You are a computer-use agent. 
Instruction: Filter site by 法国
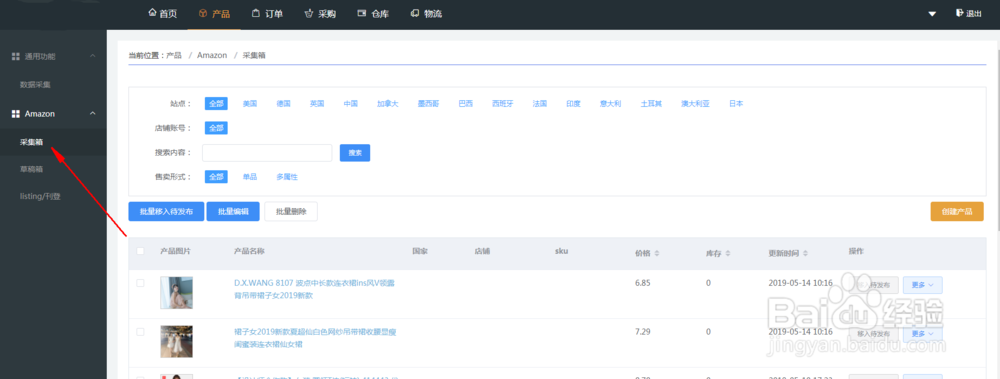pos(540,103)
